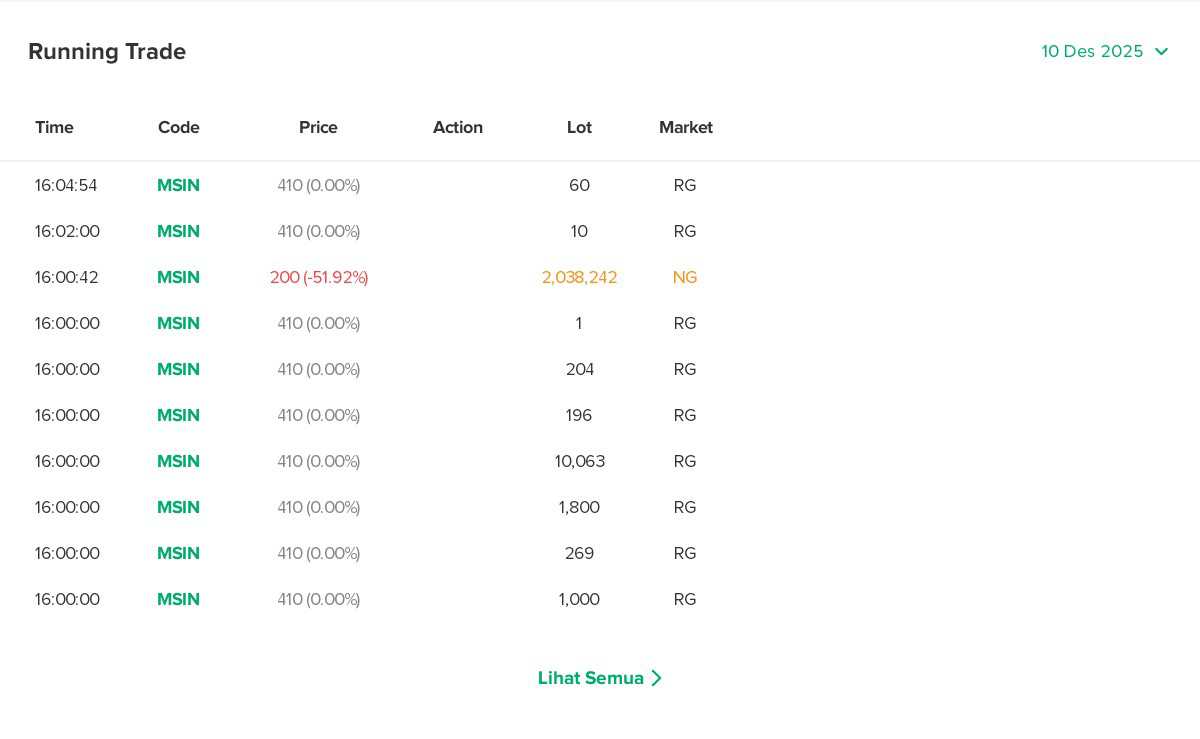Click the chevron next to the date

click(x=1161, y=52)
